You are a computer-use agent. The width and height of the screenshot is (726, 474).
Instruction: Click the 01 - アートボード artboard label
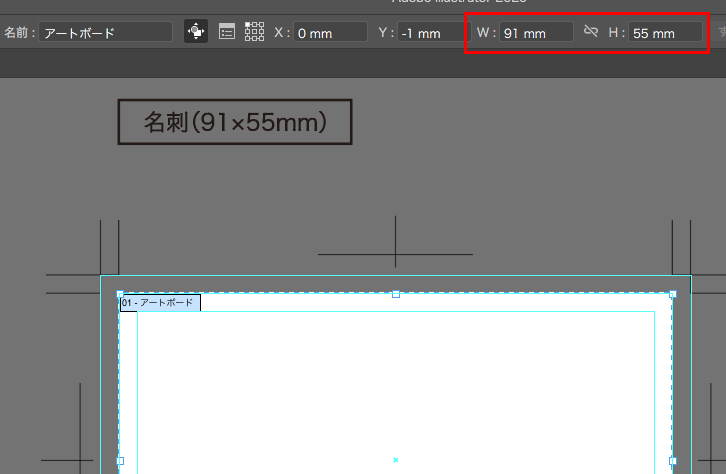tap(160, 303)
